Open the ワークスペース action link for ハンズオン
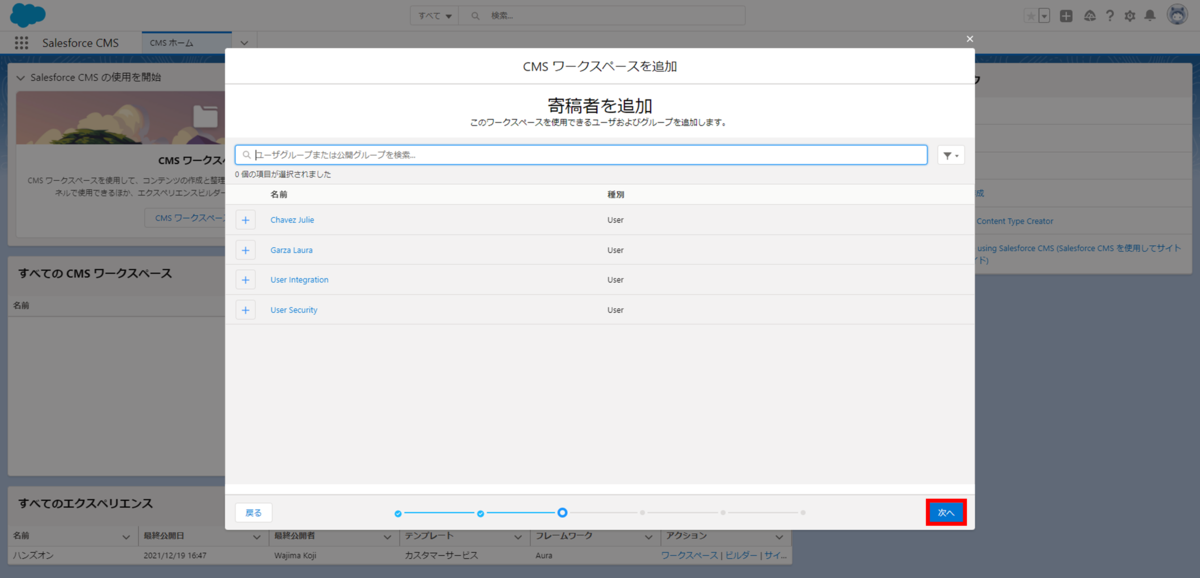The width and height of the screenshot is (1200, 578). click(x=690, y=555)
